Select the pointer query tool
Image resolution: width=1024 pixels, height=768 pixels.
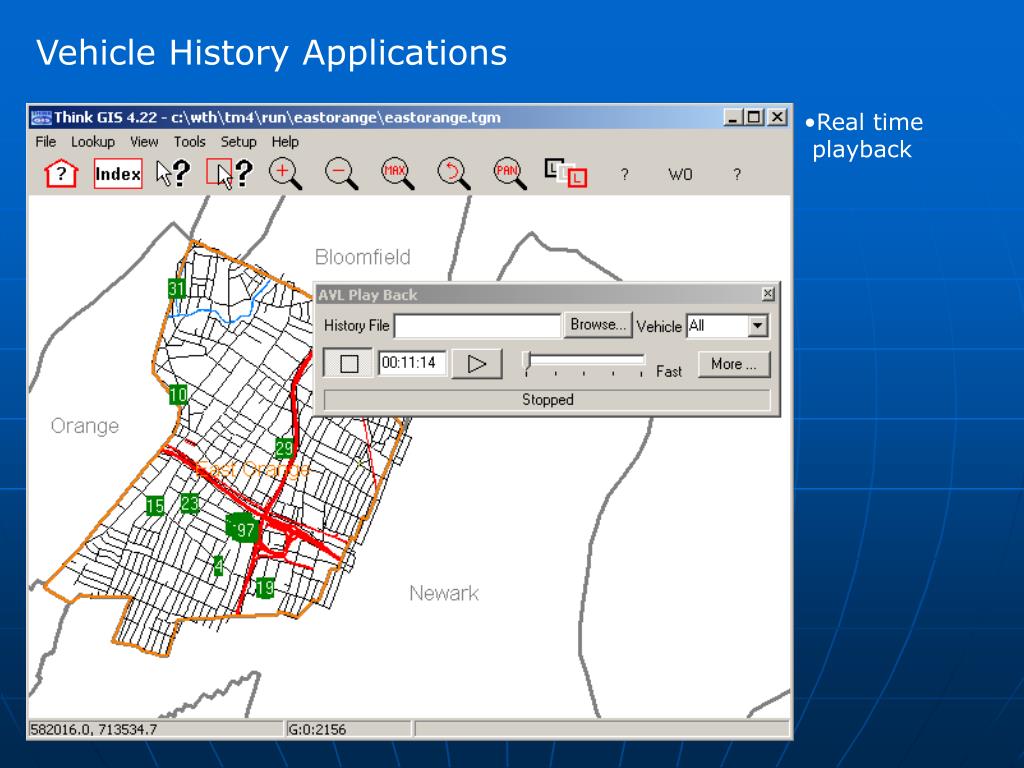[173, 174]
